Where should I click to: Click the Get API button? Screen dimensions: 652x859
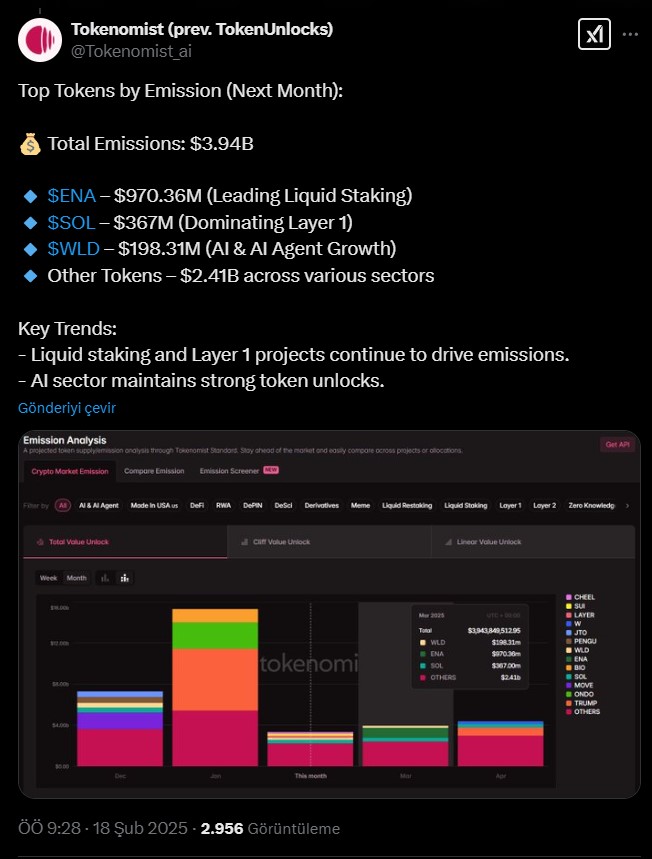click(617, 445)
